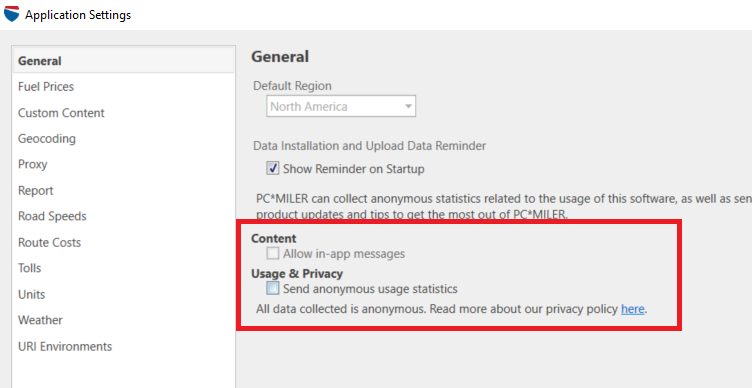Enable Allow in-app messages checkbox
The image size is (752, 388).
pyautogui.click(x=273, y=253)
